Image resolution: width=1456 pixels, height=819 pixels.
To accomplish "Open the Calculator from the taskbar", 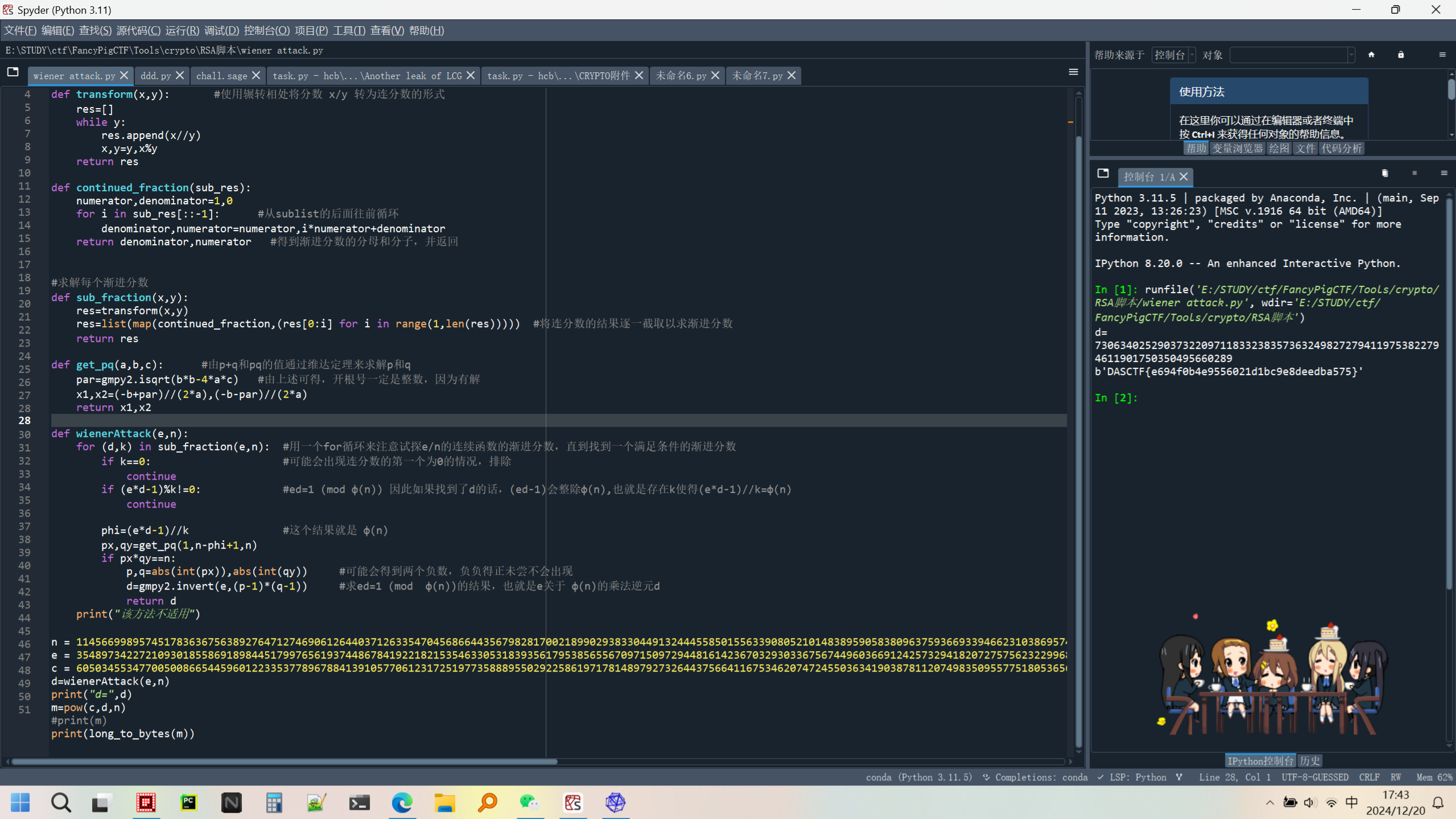I will pyautogui.click(x=274, y=802).
